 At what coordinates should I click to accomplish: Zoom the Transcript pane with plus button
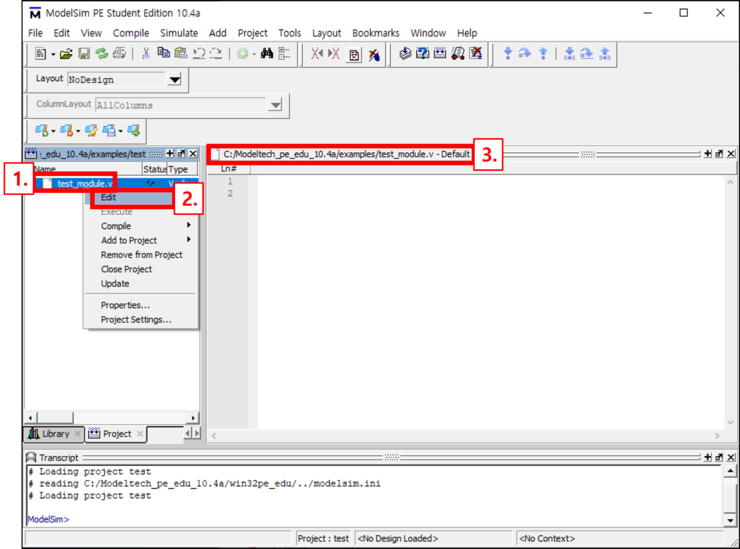(707, 457)
